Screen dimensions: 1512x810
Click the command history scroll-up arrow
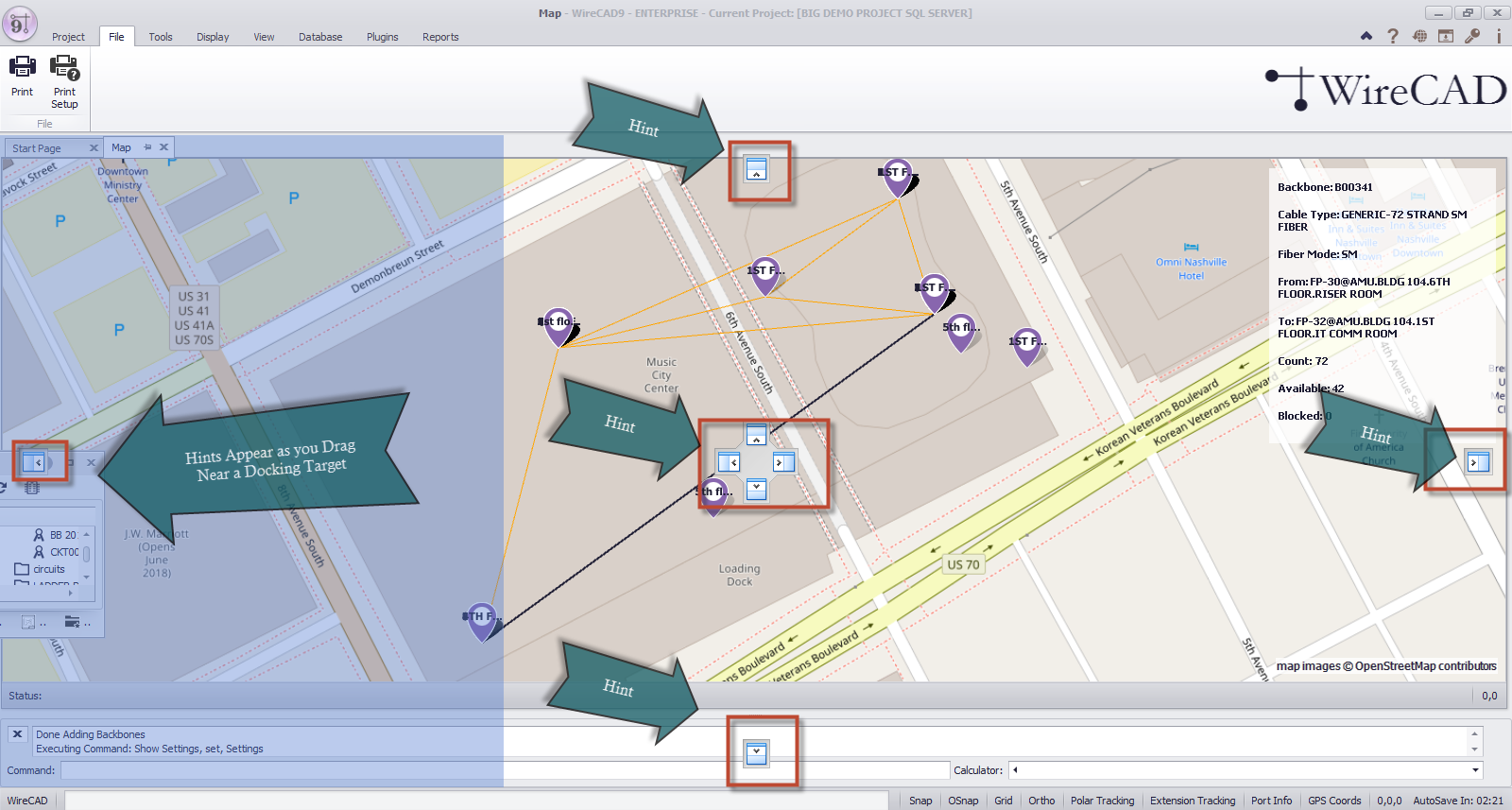1474,733
